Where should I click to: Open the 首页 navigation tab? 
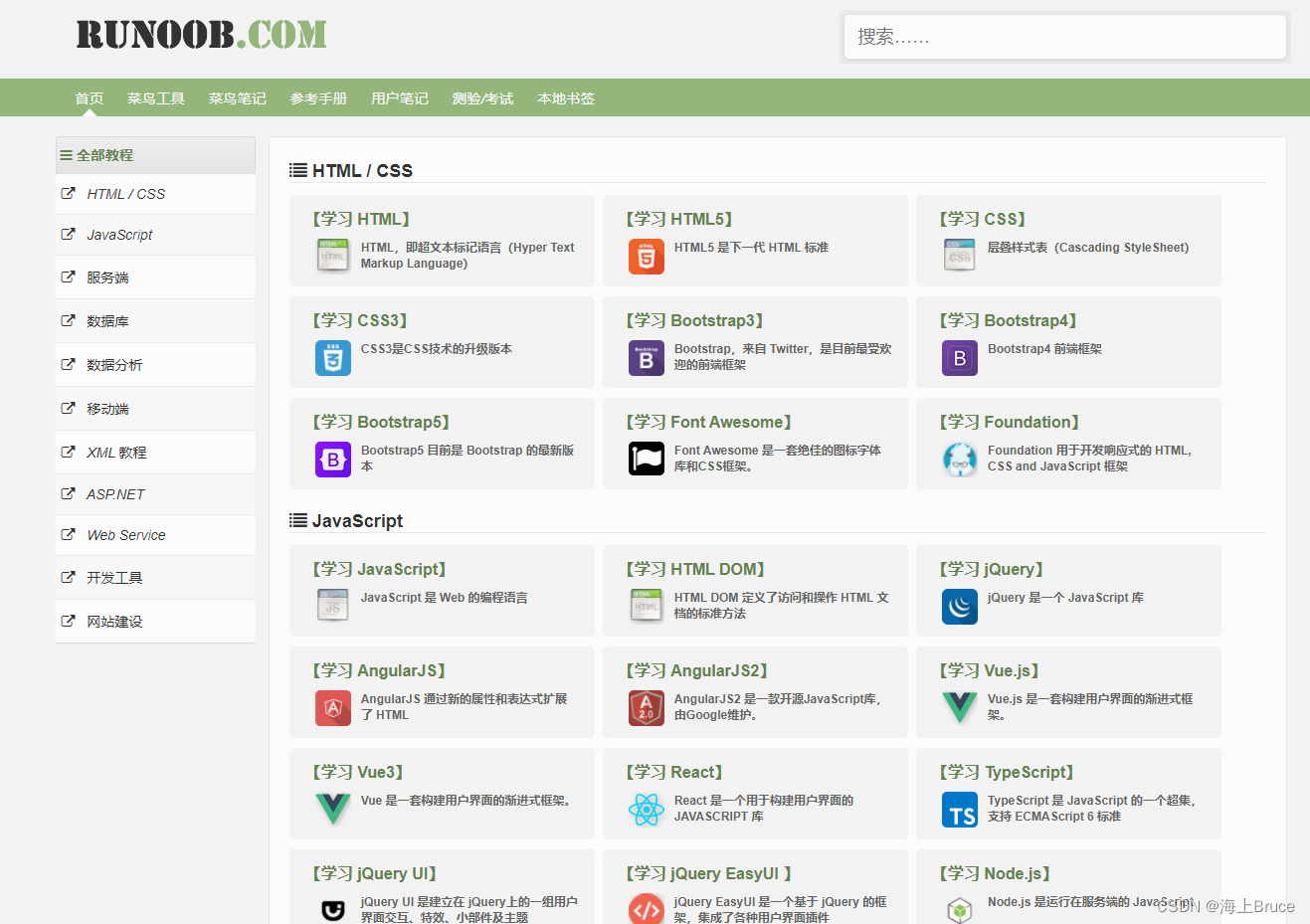tap(90, 98)
